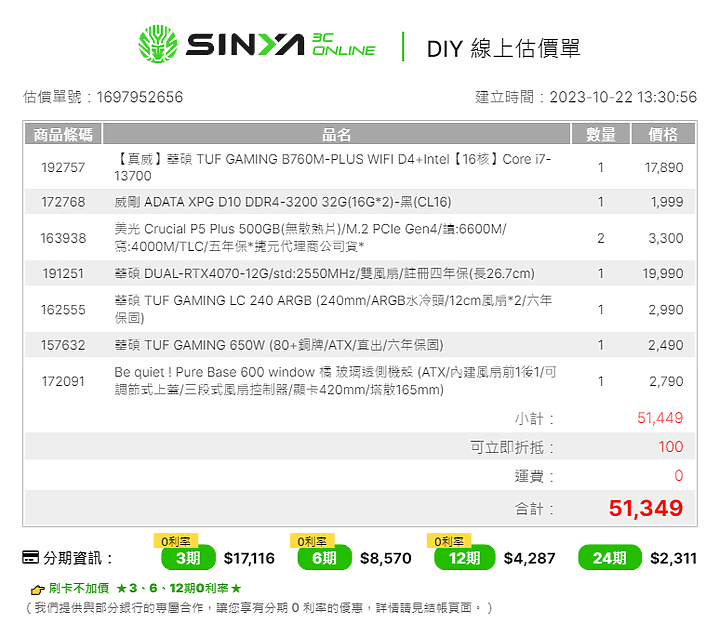
Task: Click the Crucial P5 Plus 500GB item name
Action: point(310,237)
